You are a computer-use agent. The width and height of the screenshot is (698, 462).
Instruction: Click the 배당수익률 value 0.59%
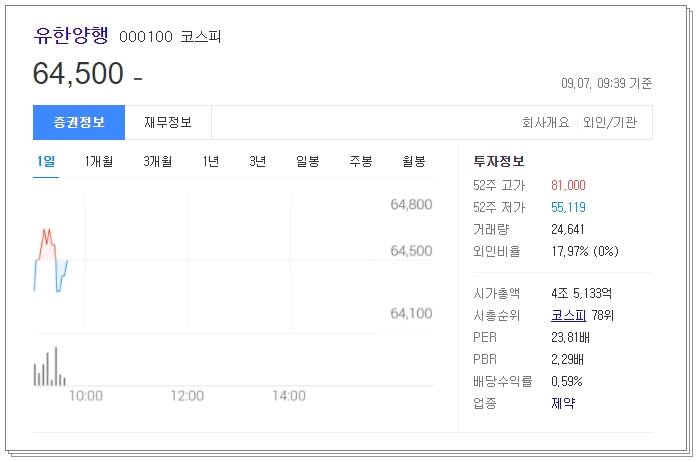(567, 381)
